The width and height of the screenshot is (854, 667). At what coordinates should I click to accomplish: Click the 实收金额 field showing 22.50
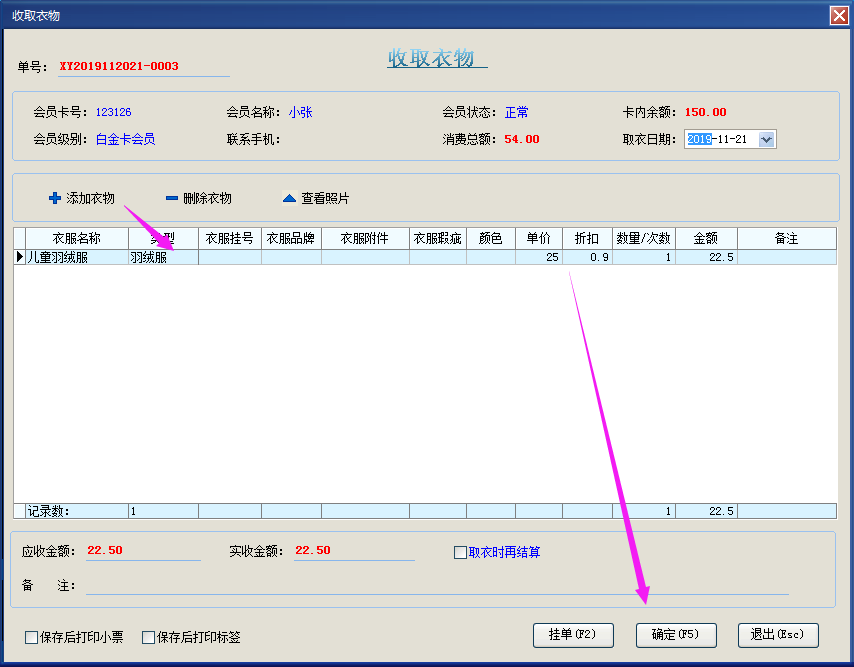[x=354, y=551]
